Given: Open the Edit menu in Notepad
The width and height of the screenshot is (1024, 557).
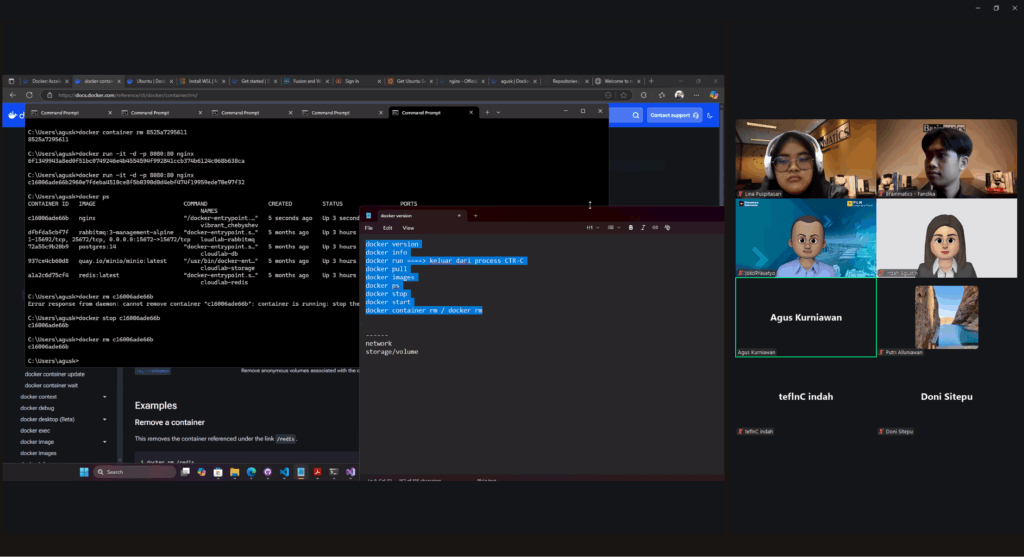Looking at the screenshot, I should tap(387, 228).
